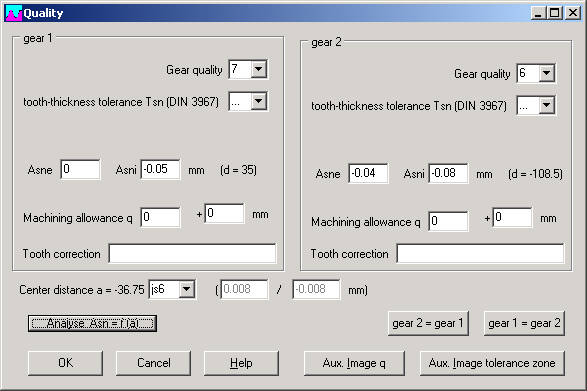Image resolution: width=587 pixels, height=391 pixels.
Task: Click gear 1 Asni field showing -0.05
Action: click(160, 170)
